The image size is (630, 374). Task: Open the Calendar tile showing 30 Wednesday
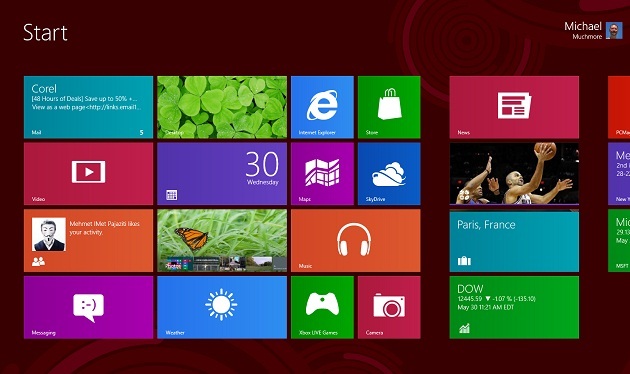(222, 174)
